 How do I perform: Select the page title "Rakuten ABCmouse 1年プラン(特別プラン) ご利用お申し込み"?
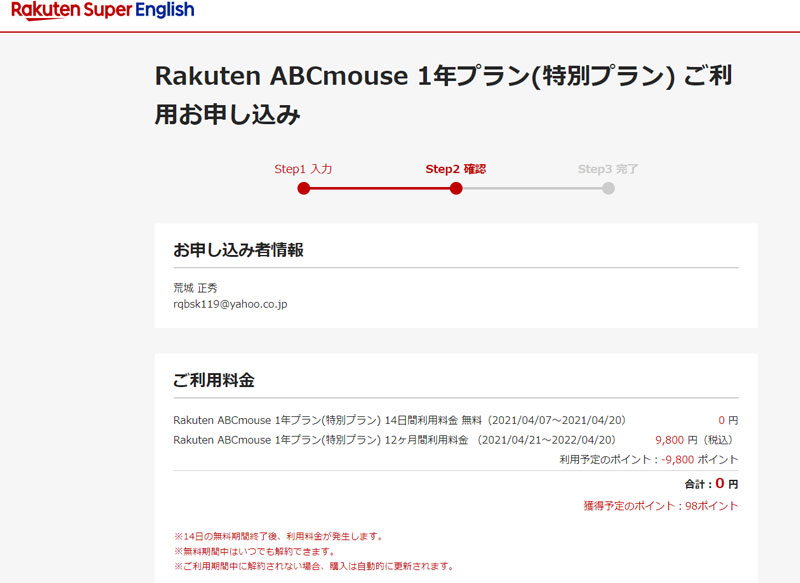point(443,95)
